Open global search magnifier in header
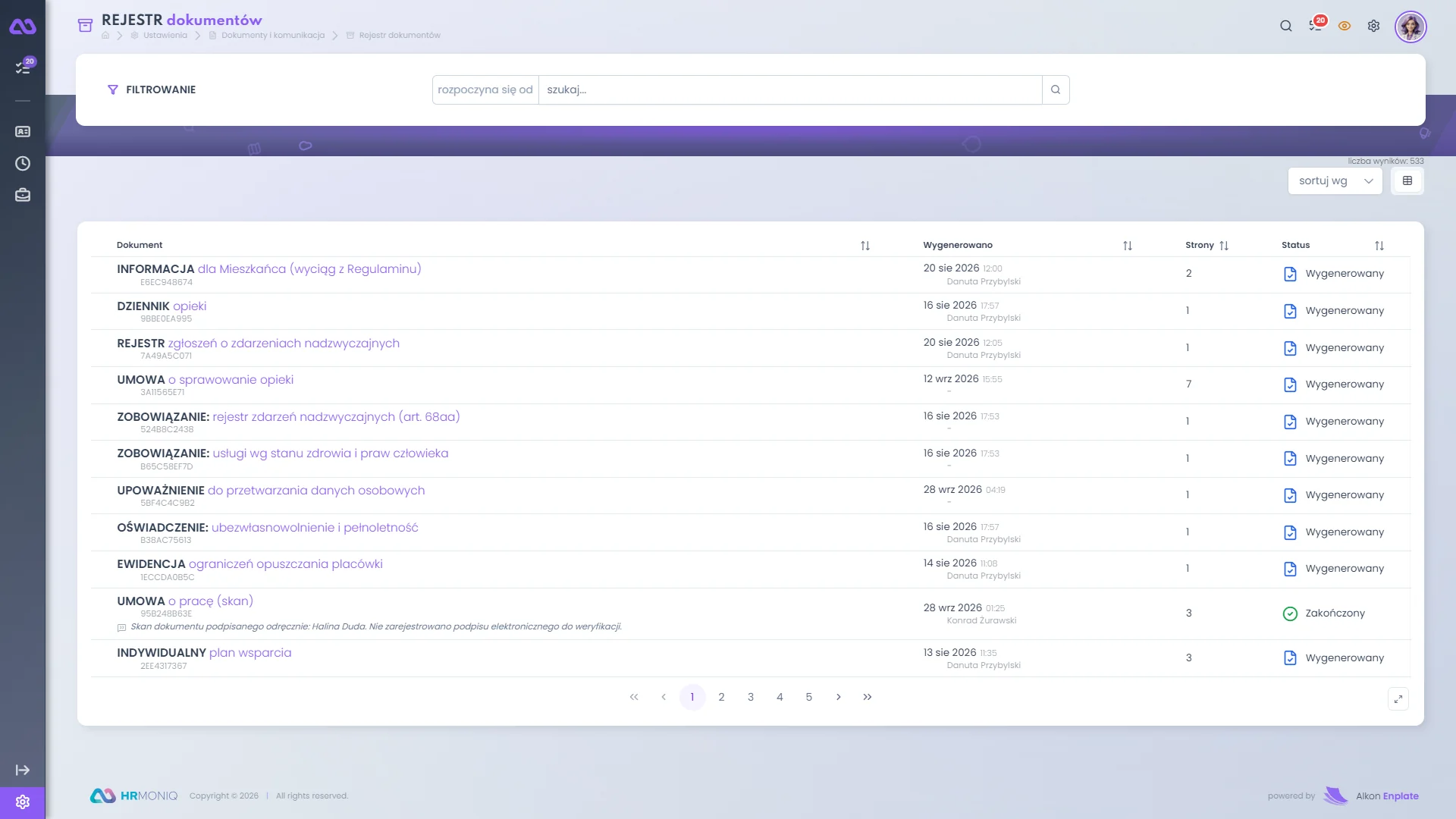 [1286, 26]
